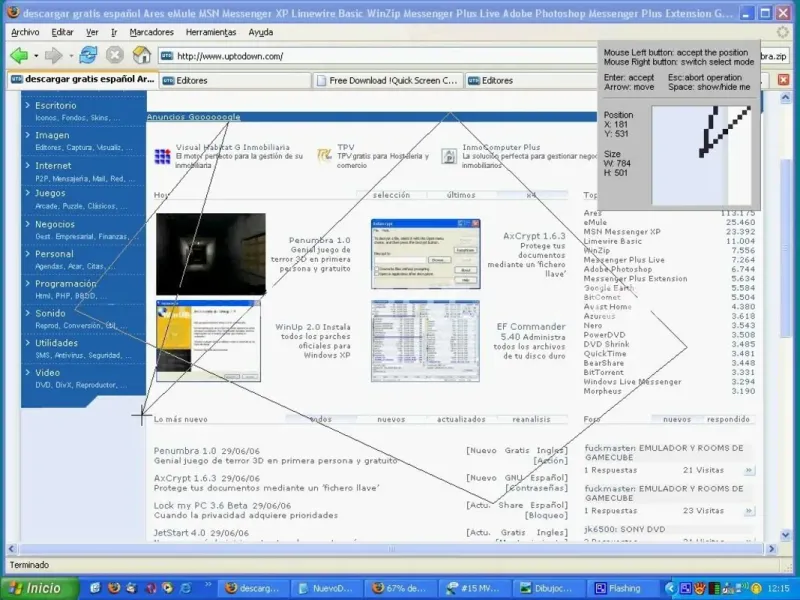Image resolution: width=800 pixels, height=600 pixels.
Task: Click the horizontal scrollbar right arrow
Action: coord(771,549)
